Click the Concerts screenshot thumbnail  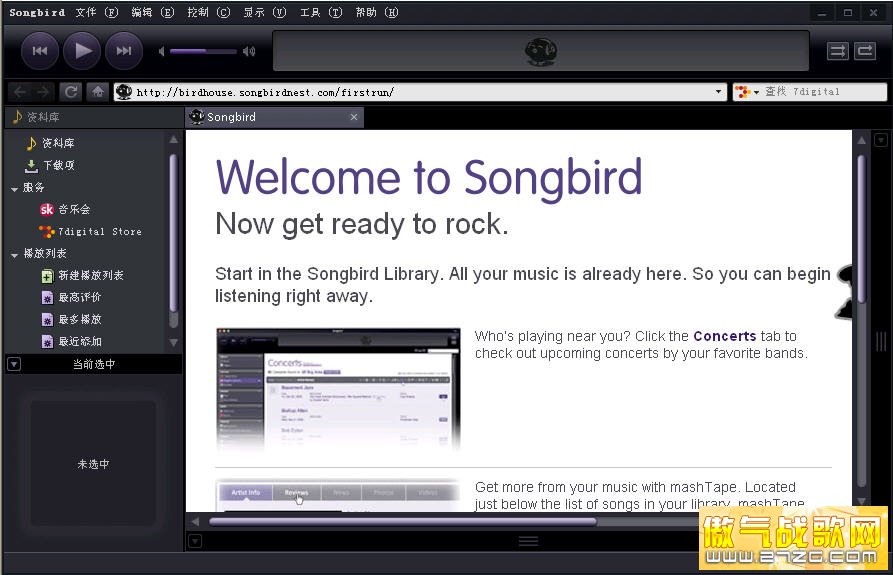(x=338, y=389)
